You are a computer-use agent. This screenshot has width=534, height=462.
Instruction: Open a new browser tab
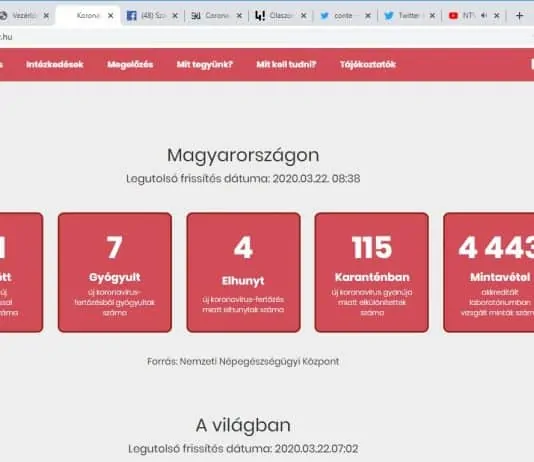[519, 16]
